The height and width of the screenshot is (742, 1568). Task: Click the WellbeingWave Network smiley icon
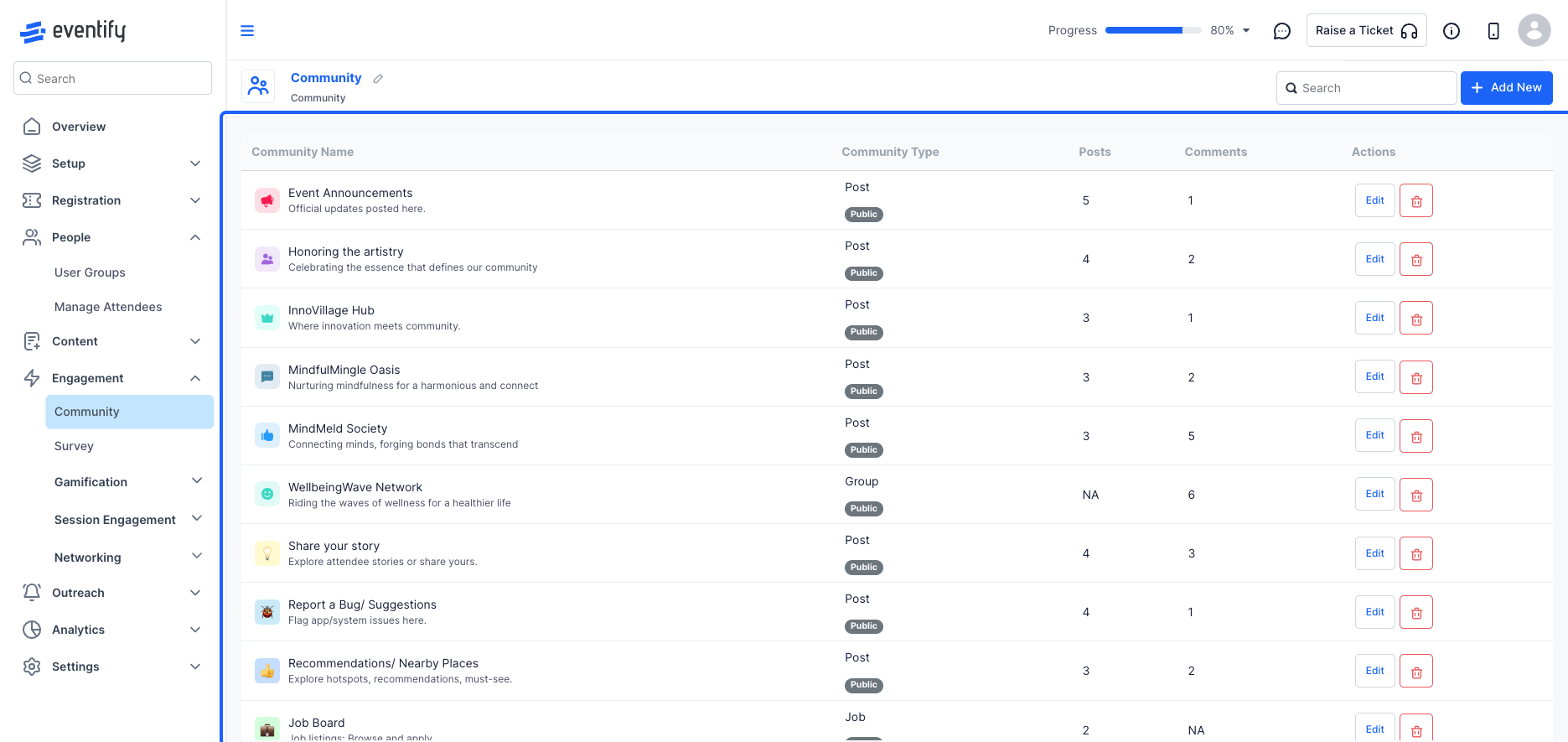(x=267, y=495)
